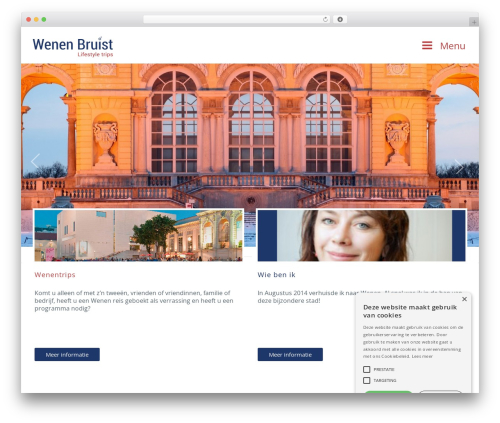500x423 pixels.
Task: Click the yellow macOS minimize button
Action: tap(36, 20)
